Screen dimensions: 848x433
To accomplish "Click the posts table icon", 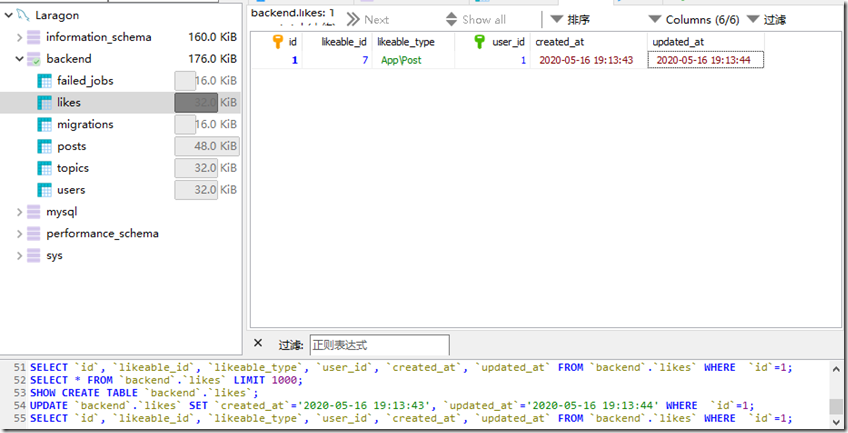I will pyautogui.click(x=44, y=146).
